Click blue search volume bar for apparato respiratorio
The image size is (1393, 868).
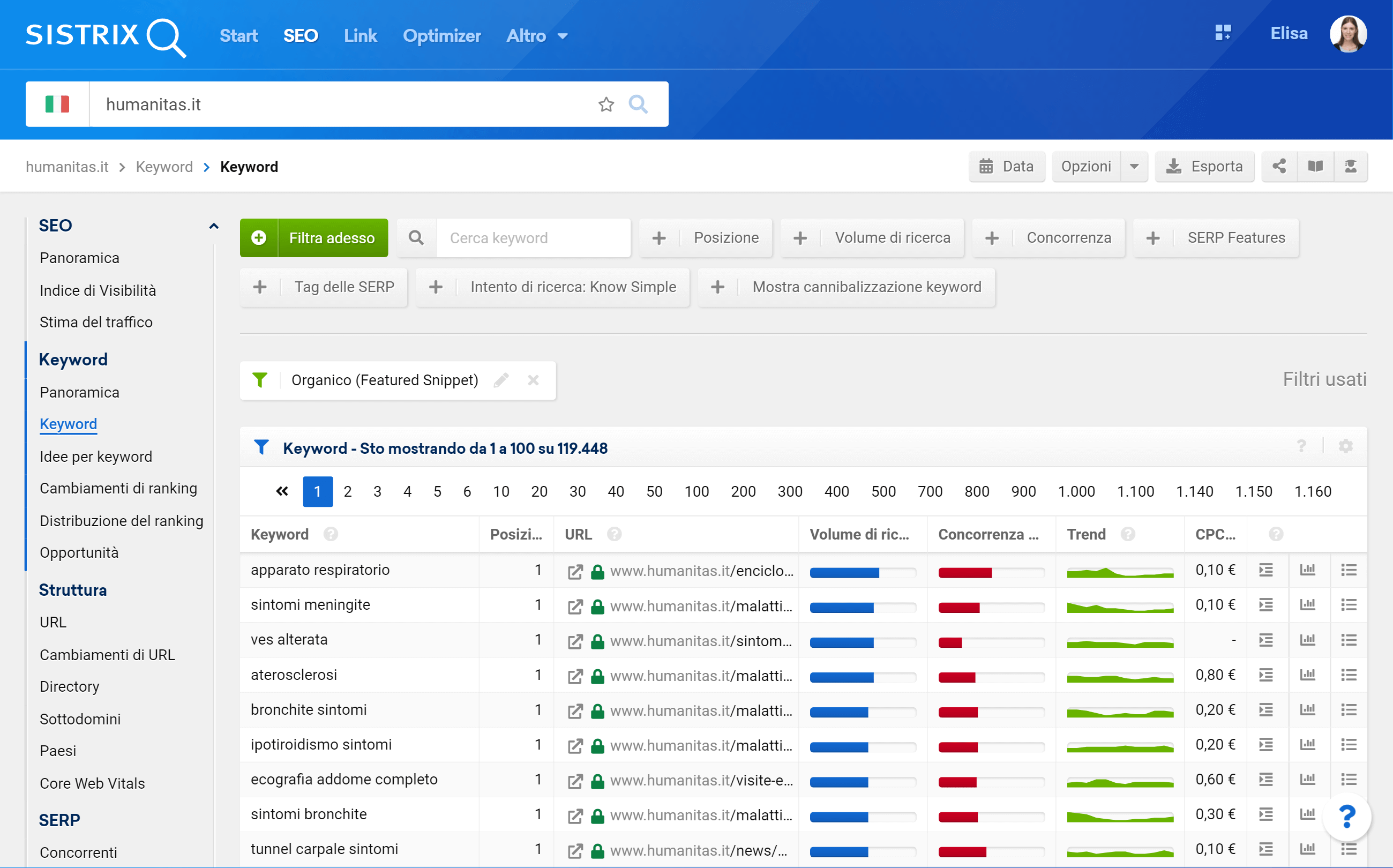[862, 572]
